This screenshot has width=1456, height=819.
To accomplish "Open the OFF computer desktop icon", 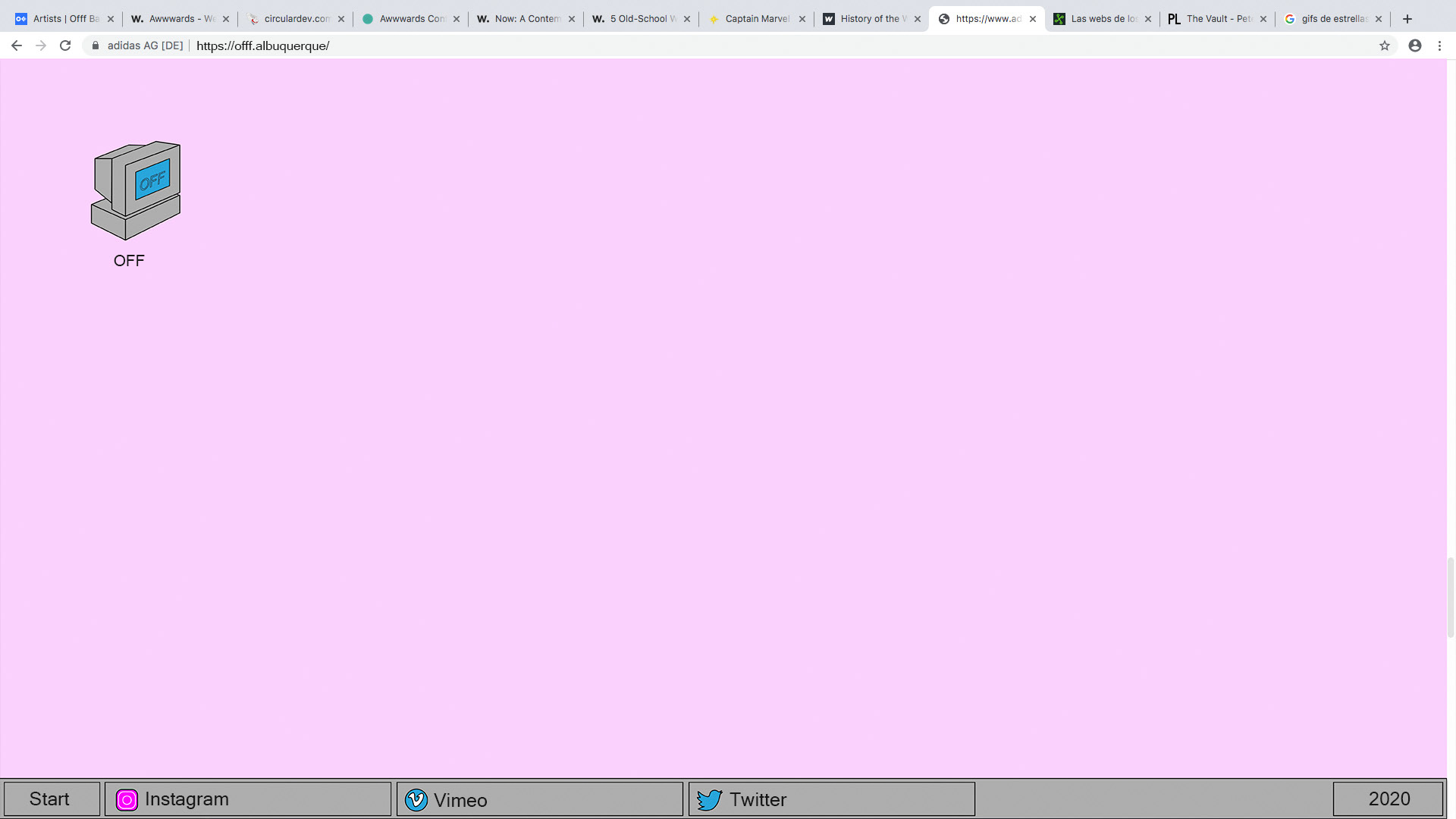I will [x=136, y=191].
